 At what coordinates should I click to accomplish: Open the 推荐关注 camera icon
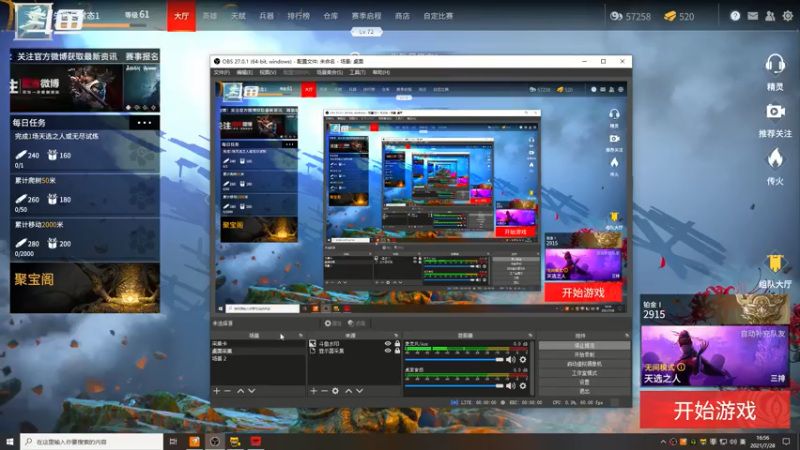coord(775,111)
